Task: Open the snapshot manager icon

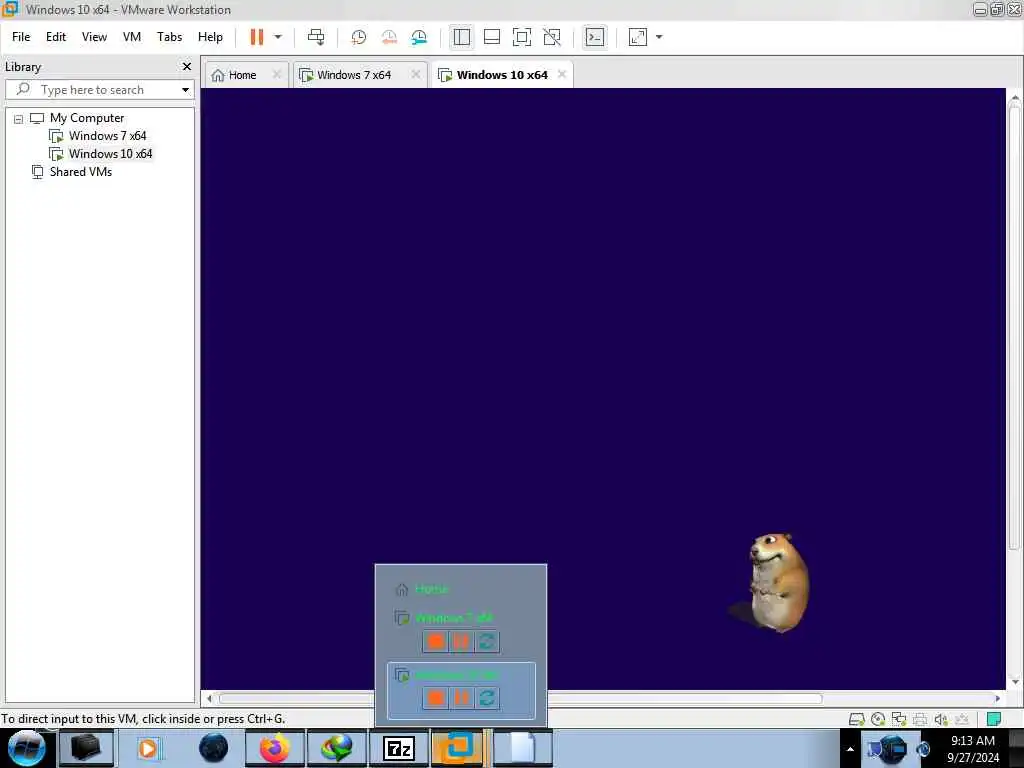Action: pyautogui.click(x=419, y=37)
